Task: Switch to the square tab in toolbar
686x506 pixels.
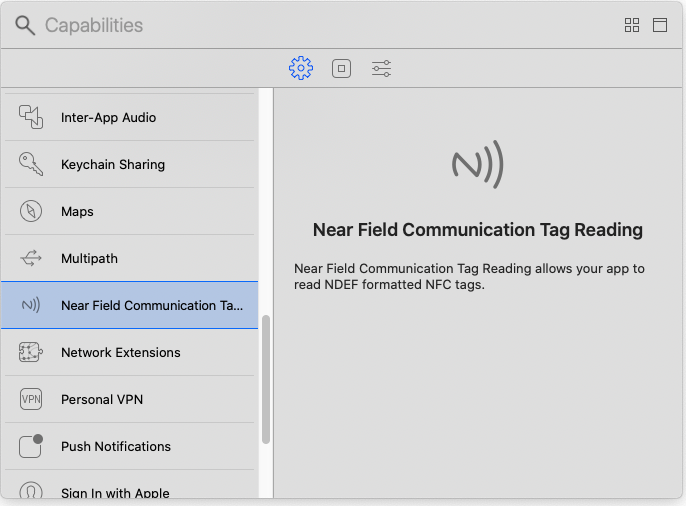Action: point(341,68)
